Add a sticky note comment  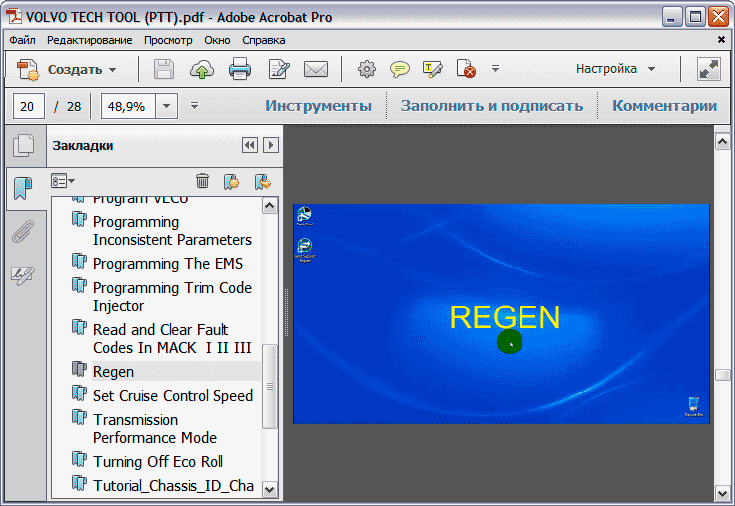pos(400,70)
